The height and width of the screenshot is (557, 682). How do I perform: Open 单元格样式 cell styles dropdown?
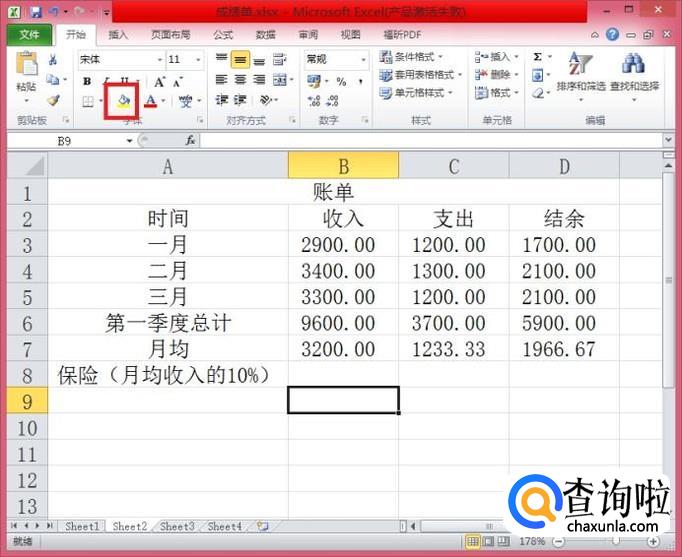(x=415, y=93)
